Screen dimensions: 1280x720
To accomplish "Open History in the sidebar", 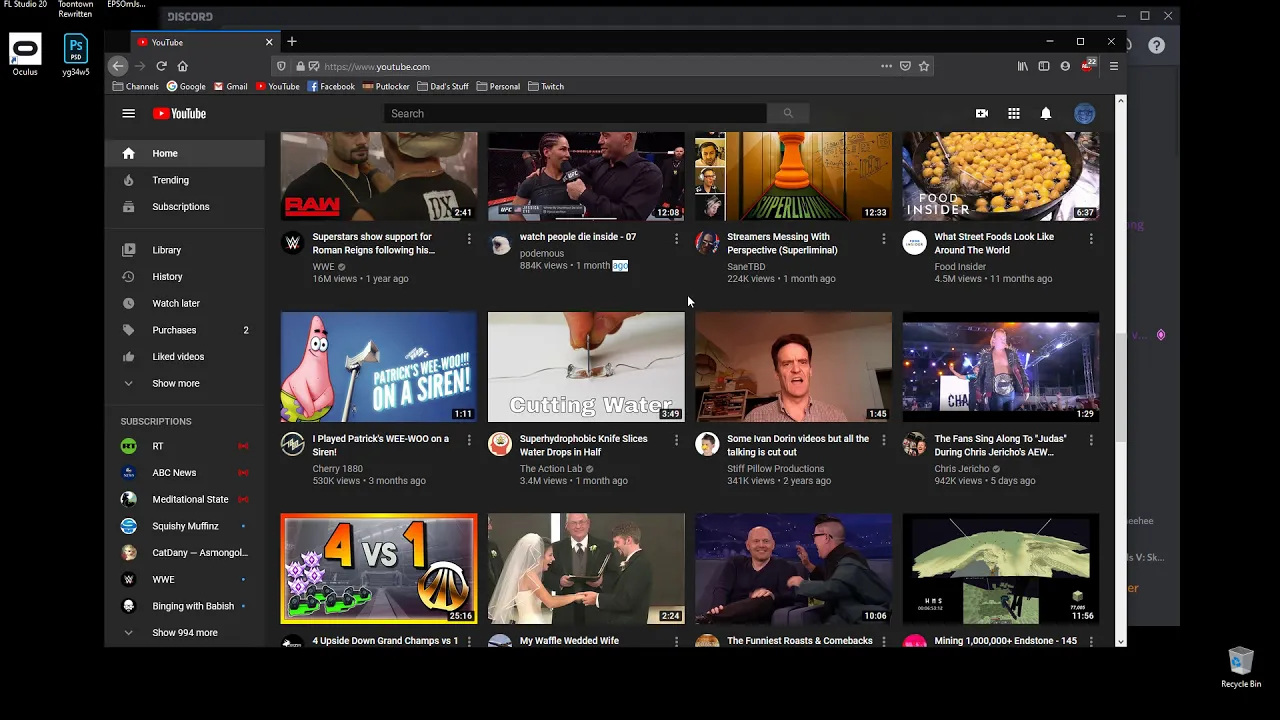I will tap(184, 276).
